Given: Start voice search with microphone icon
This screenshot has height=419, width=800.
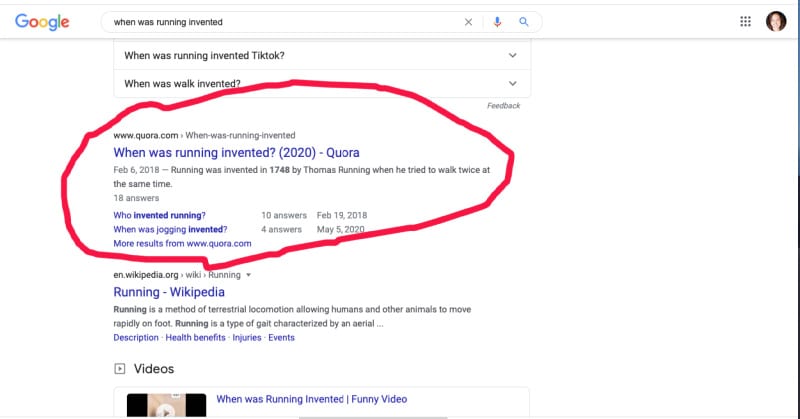Looking at the screenshot, I should (x=497, y=22).
